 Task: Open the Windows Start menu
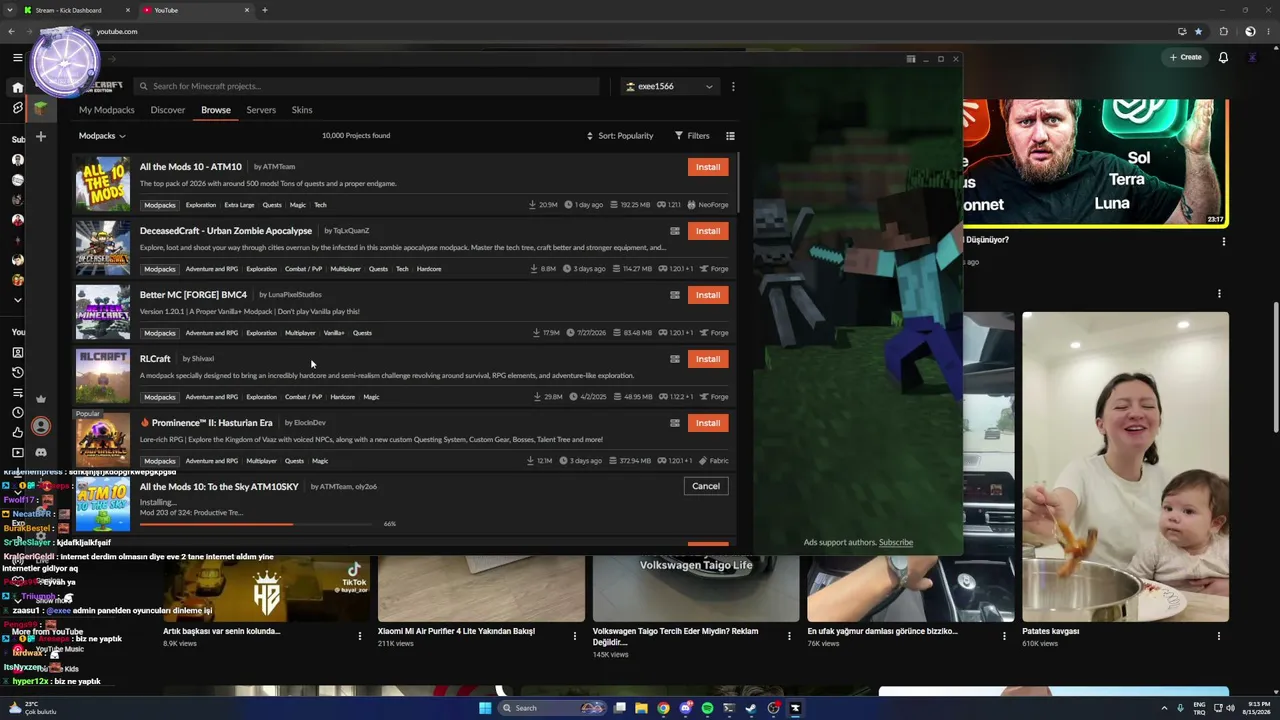[x=485, y=708]
